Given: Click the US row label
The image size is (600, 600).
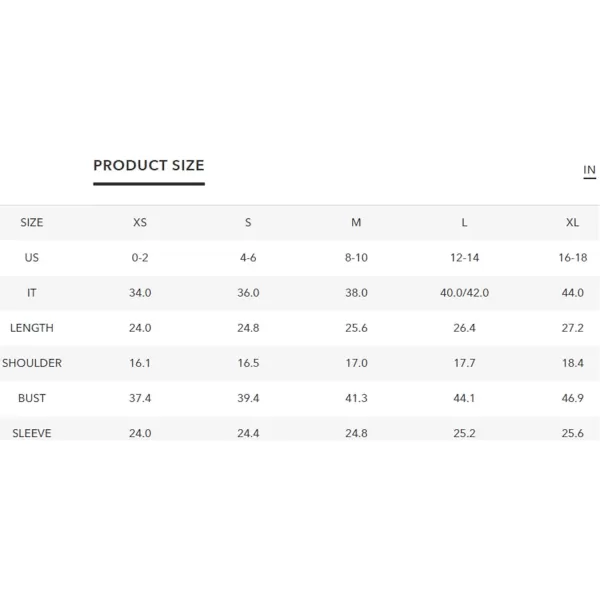Looking at the screenshot, I should (x=32, y=258).
